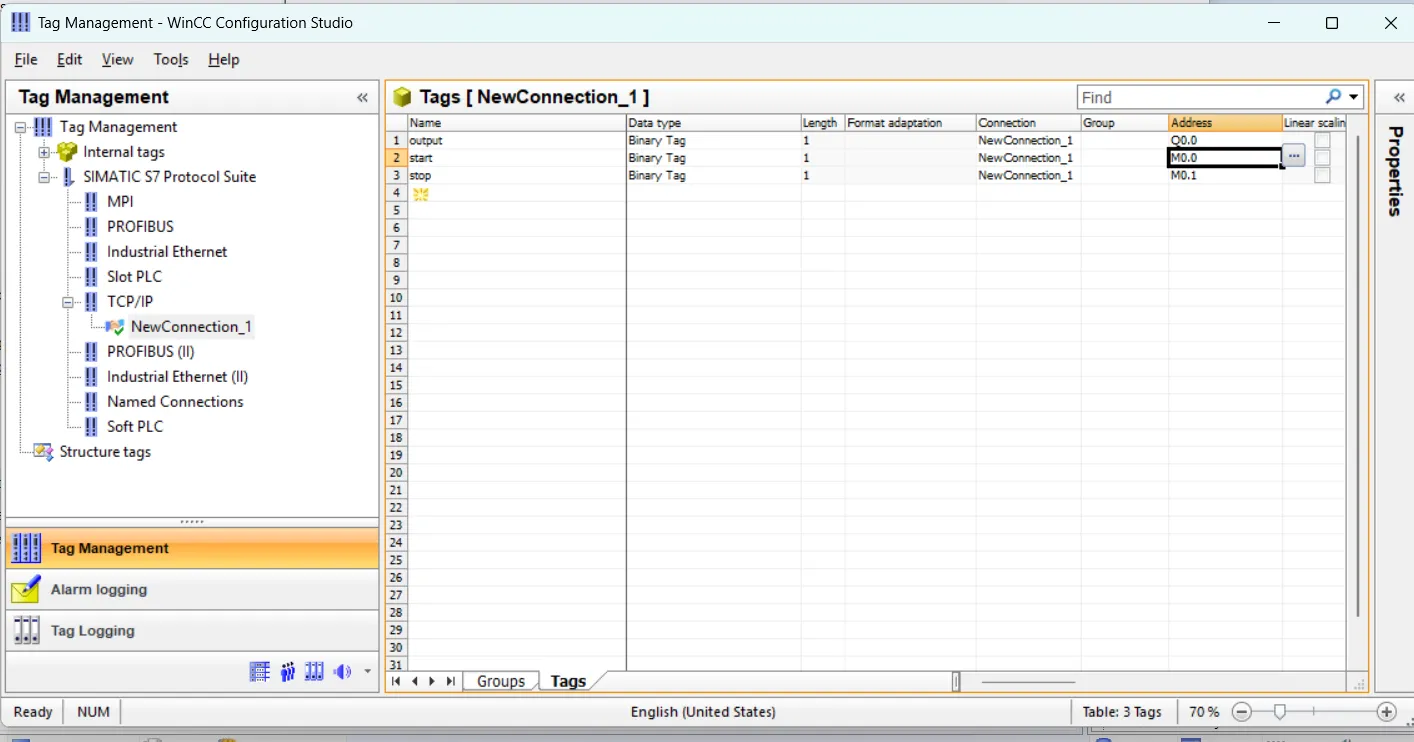Select the Q0.0 address cell

point(1225,141)
